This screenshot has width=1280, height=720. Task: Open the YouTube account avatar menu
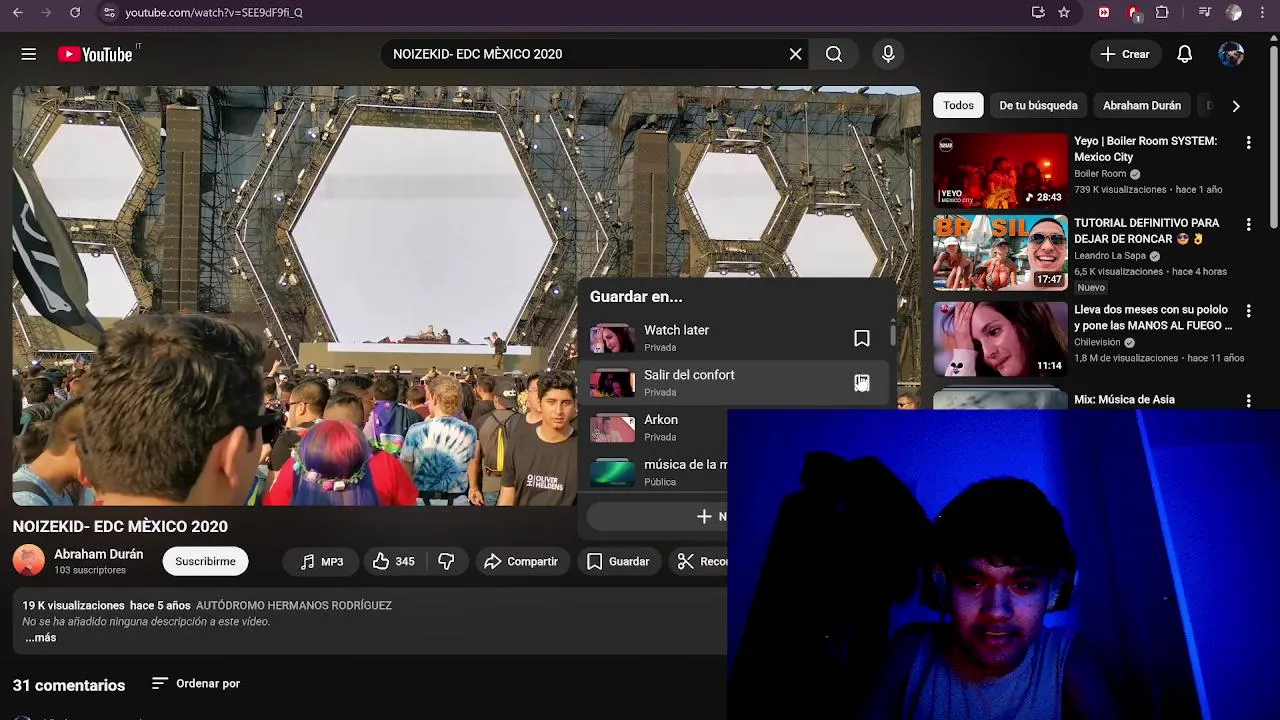1231,54
